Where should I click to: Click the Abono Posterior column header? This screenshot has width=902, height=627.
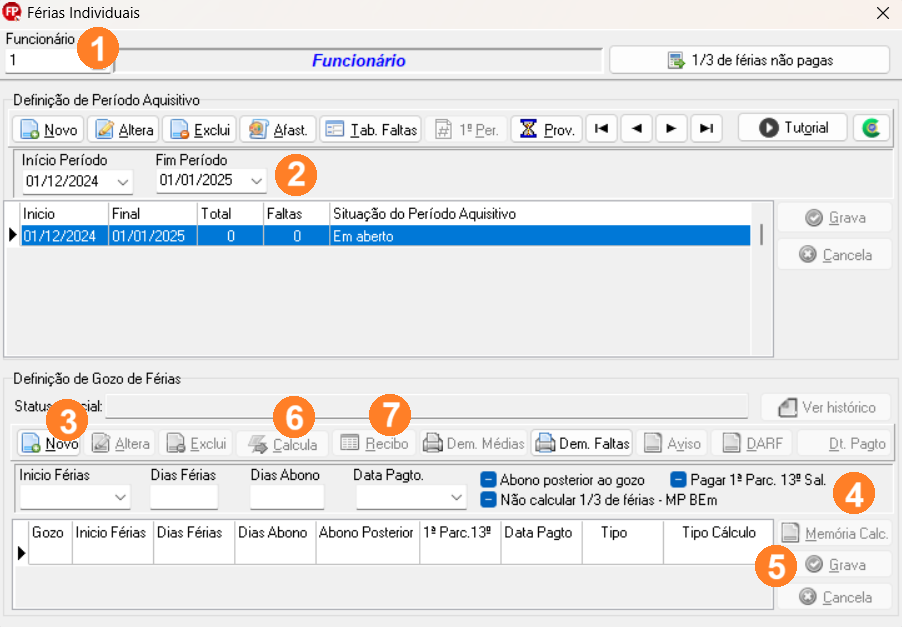point(367,533)
